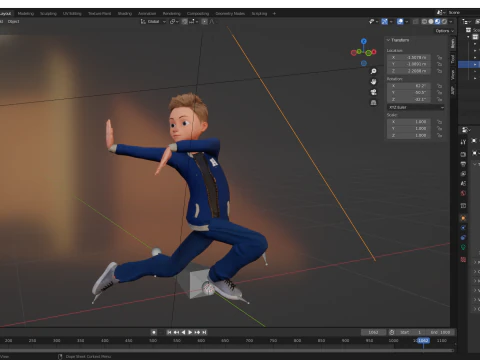The height and width of the screenshot is (360, 480).
Task: Open outliner display mode icon
Action: click(465, 22)
